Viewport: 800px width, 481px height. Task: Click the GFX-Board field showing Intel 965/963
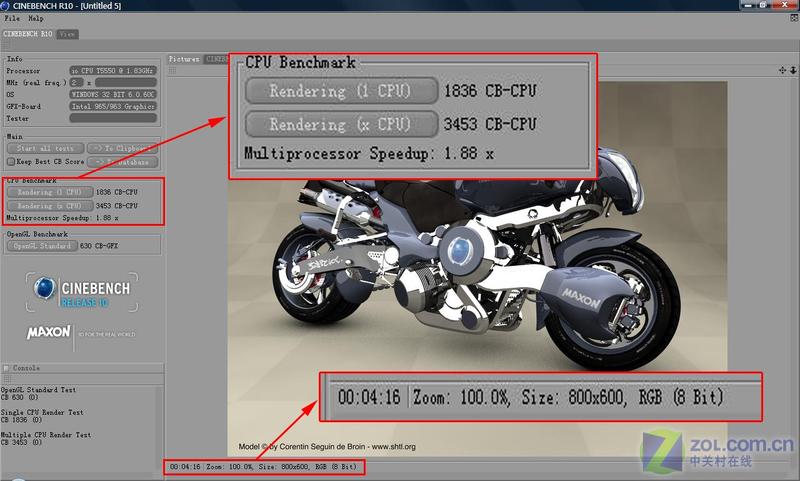tap(113, 106)
